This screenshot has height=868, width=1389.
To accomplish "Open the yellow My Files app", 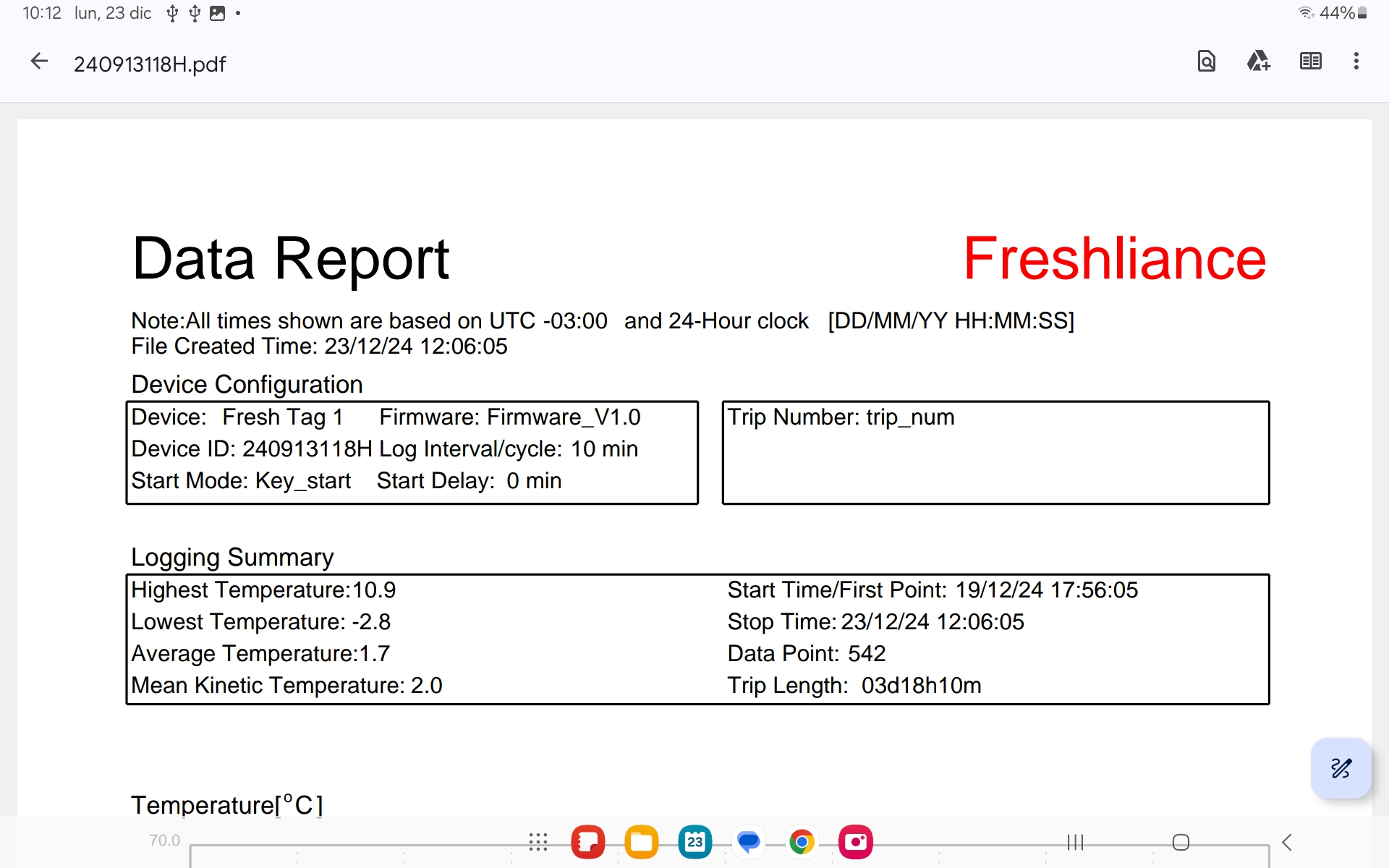I will coord(641,842).
